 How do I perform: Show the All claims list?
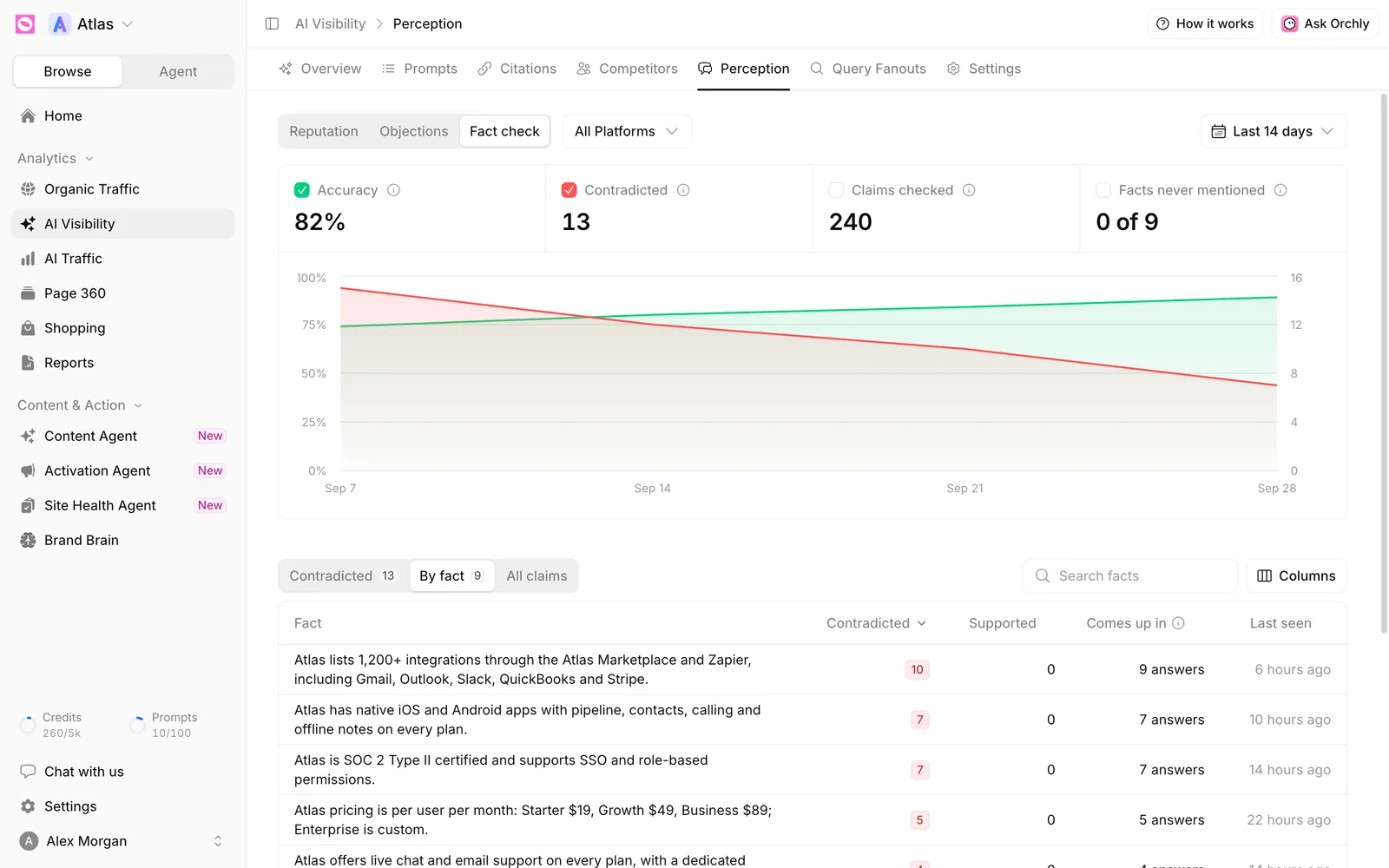click(537, 575)
